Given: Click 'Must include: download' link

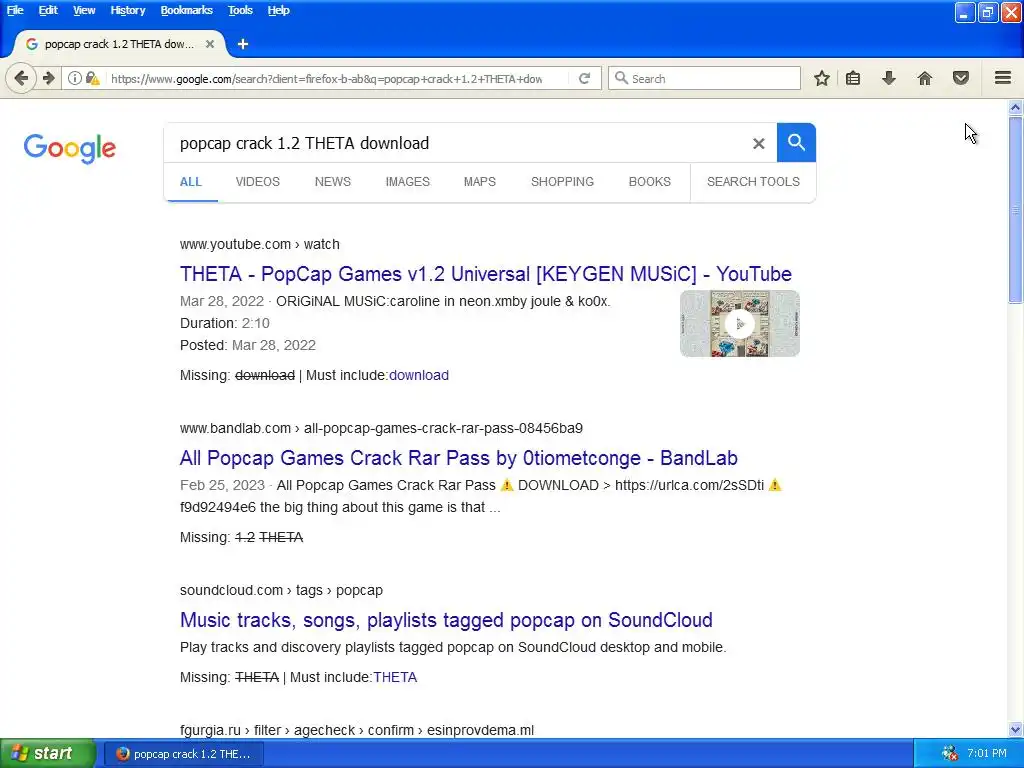Looking at the screenshot, I should (x=419, y=375).
